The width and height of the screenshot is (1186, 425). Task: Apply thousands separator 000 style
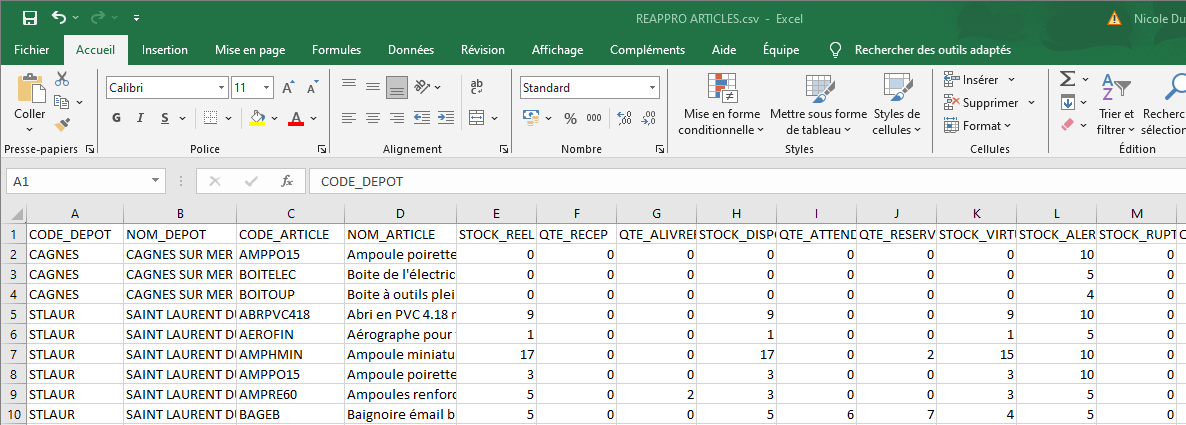coord(595,118)
